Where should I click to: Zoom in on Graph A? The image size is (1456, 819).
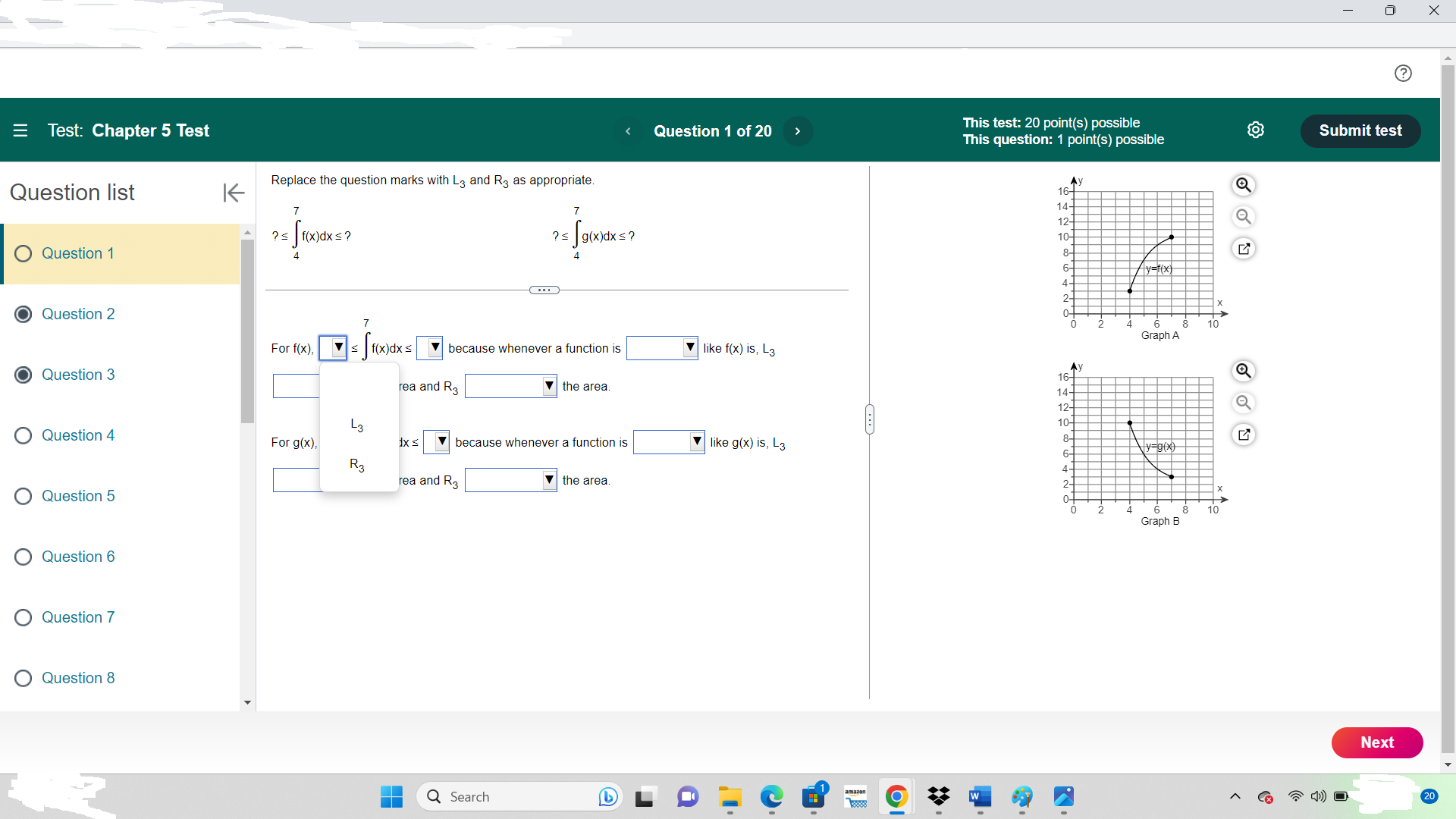pos(1244,185)
